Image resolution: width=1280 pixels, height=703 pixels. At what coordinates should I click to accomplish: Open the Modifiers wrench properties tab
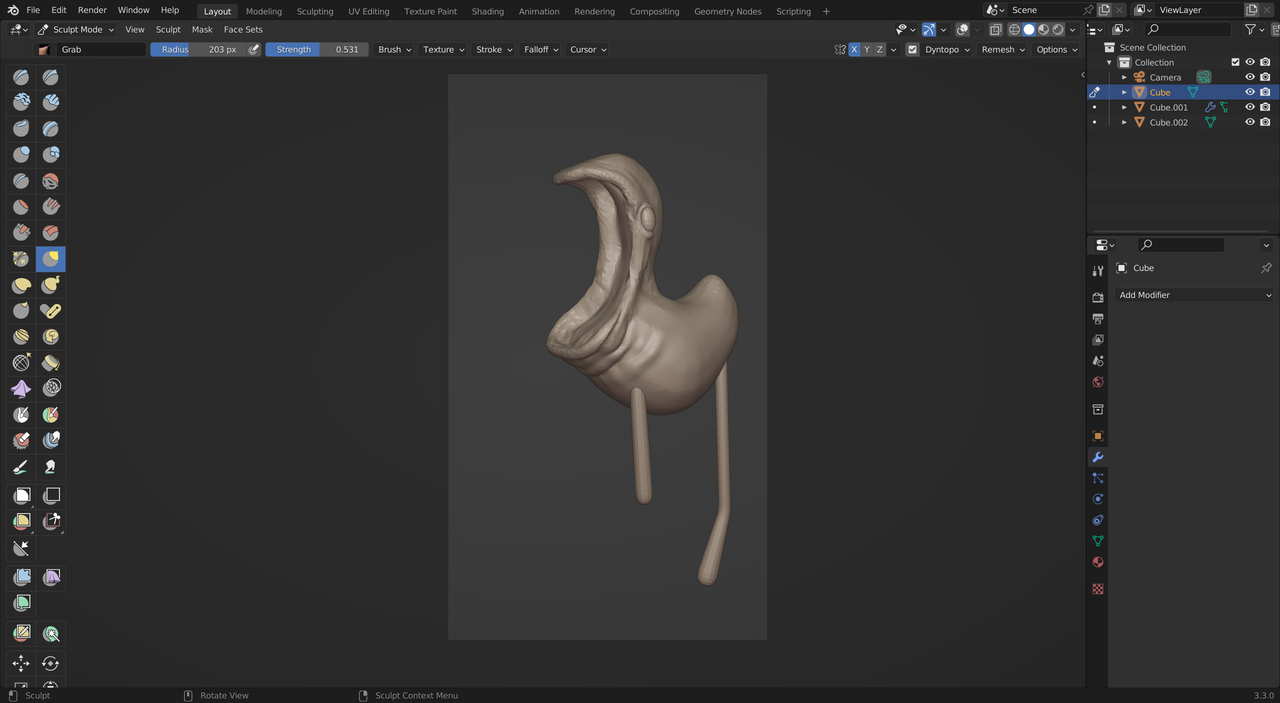(x=1098, y=457)
